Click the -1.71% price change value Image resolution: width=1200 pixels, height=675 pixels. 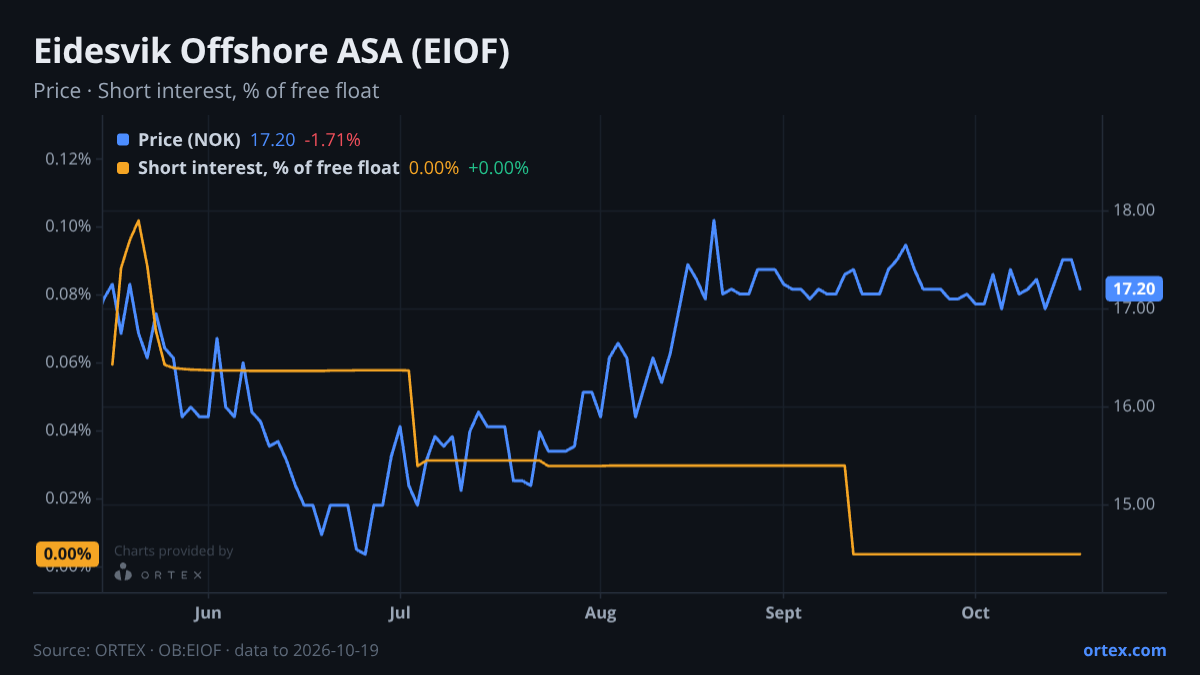tap(333, 140)
